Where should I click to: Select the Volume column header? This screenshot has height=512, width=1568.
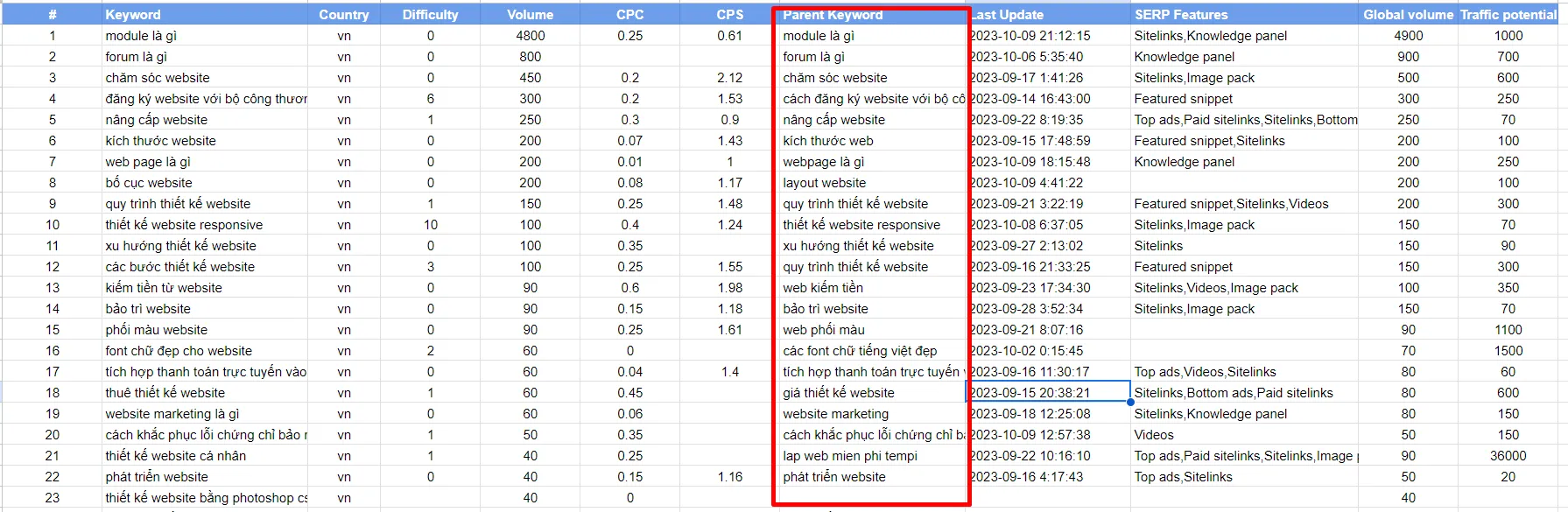[530, 14]
